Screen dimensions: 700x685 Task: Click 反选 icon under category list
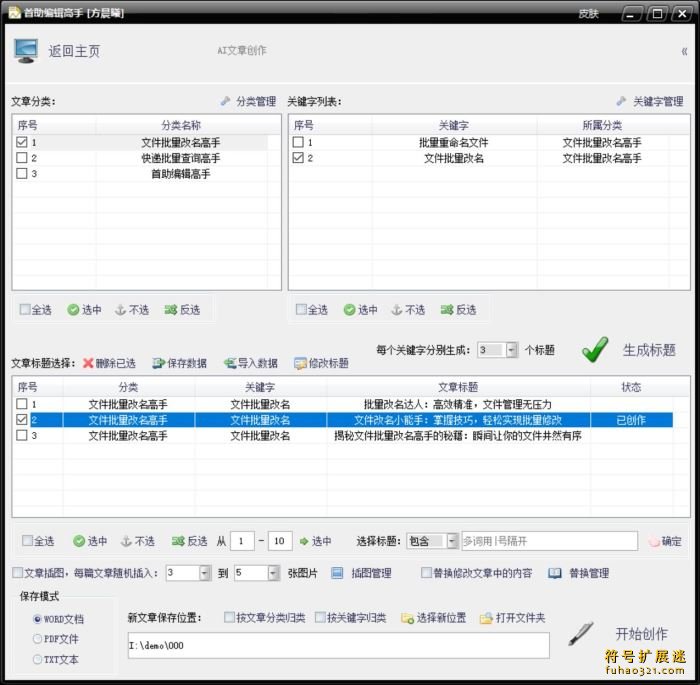pos(171,309)
